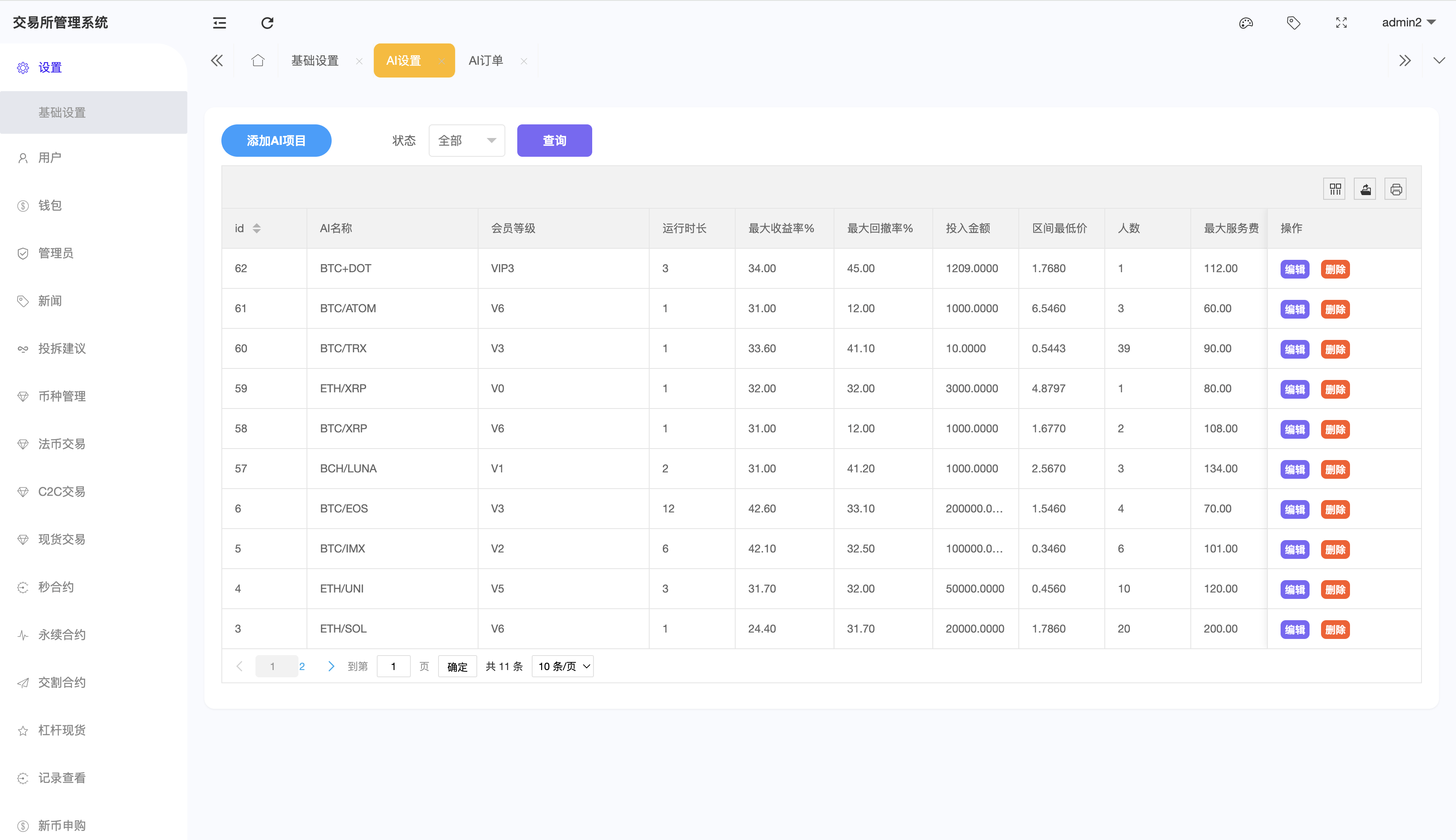Click 添加AI项目 button
Screen dimensions: 1456x840
(276, 140)
